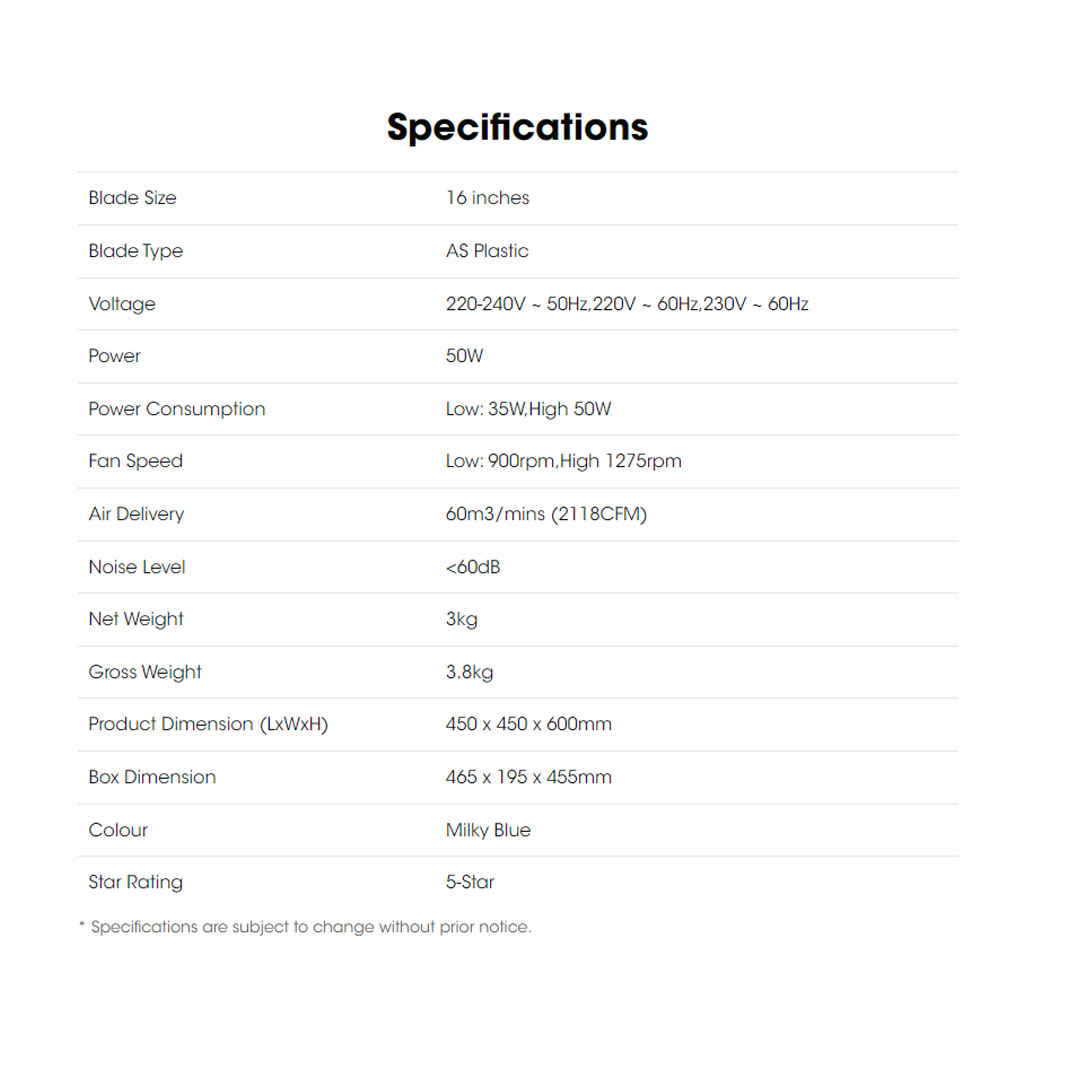
Task: Click the 5-Star rating value
Action: 470,882
